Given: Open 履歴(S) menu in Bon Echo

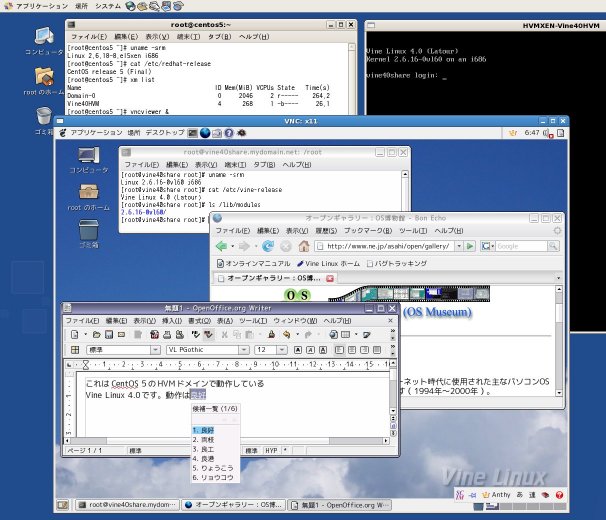Looking at the screenshot, I should [x=326, y=230].
